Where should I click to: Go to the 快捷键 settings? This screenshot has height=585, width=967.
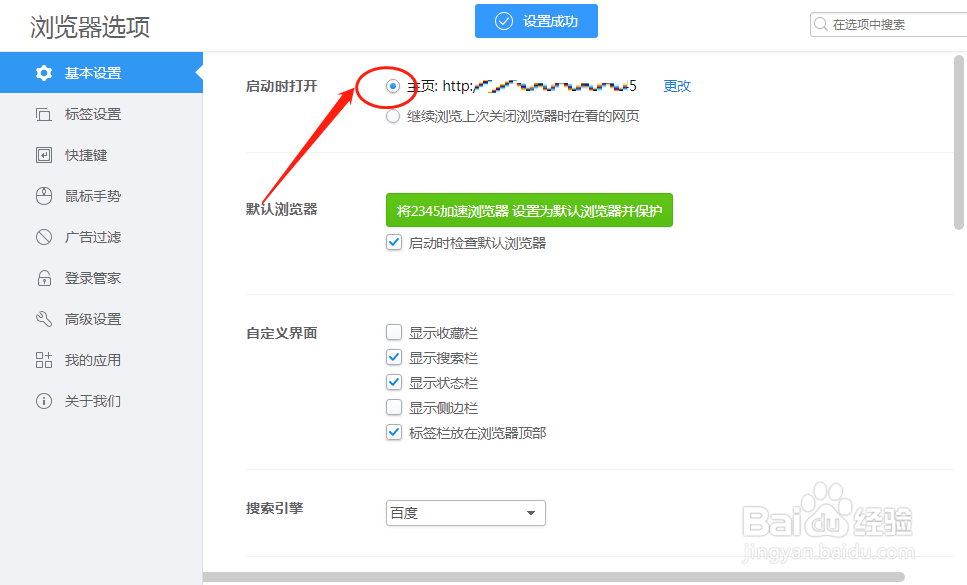coord(101,155)
